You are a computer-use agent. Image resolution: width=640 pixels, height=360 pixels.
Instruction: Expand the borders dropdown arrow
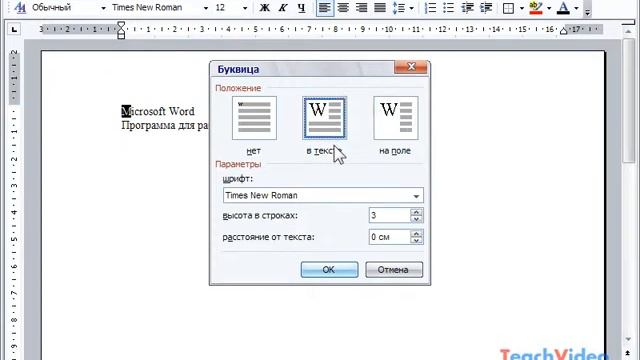coord(522,8)
